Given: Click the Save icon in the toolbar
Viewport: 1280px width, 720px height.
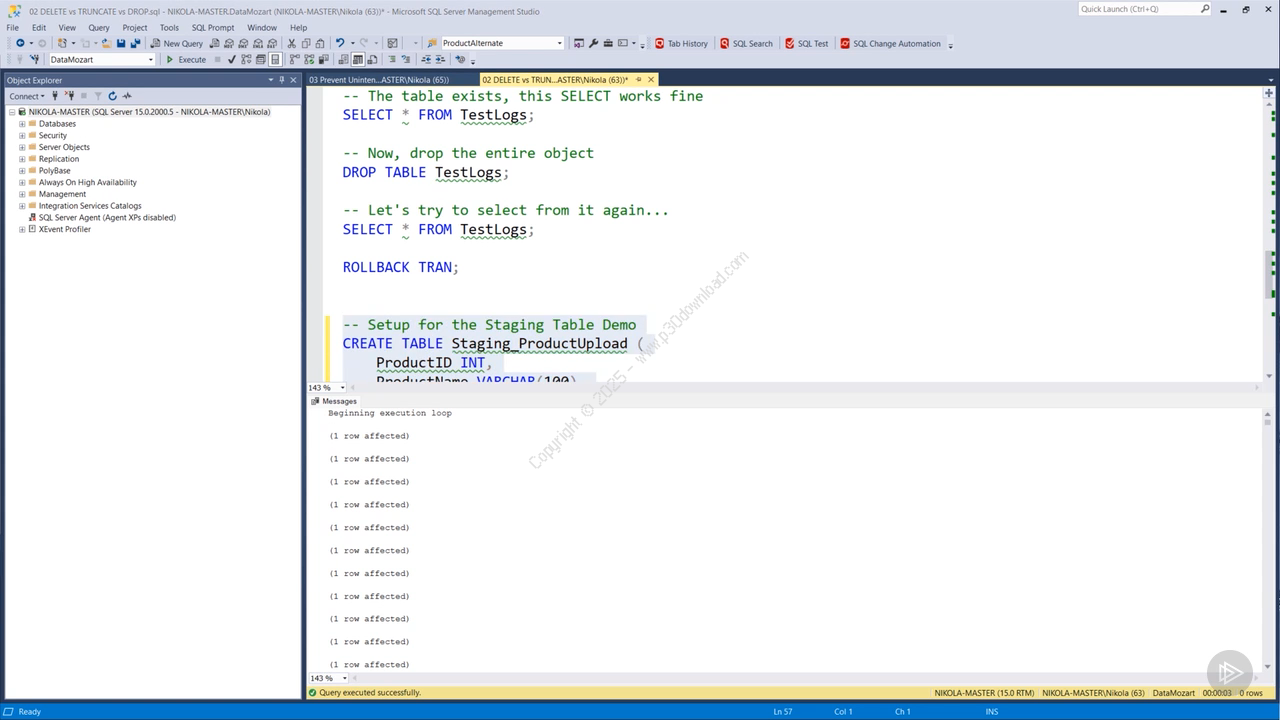Looking at the screenshot, I should [x=121, y=43].
